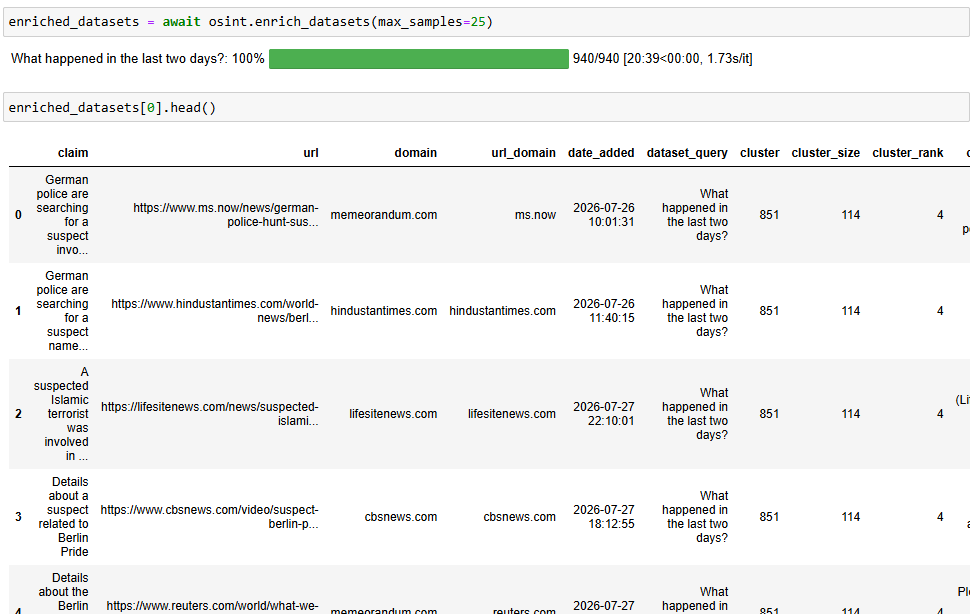973x614 pixels.
Task: Click the hindustantimes.com domain cell in row 1
Action: (x=383, y=310)
